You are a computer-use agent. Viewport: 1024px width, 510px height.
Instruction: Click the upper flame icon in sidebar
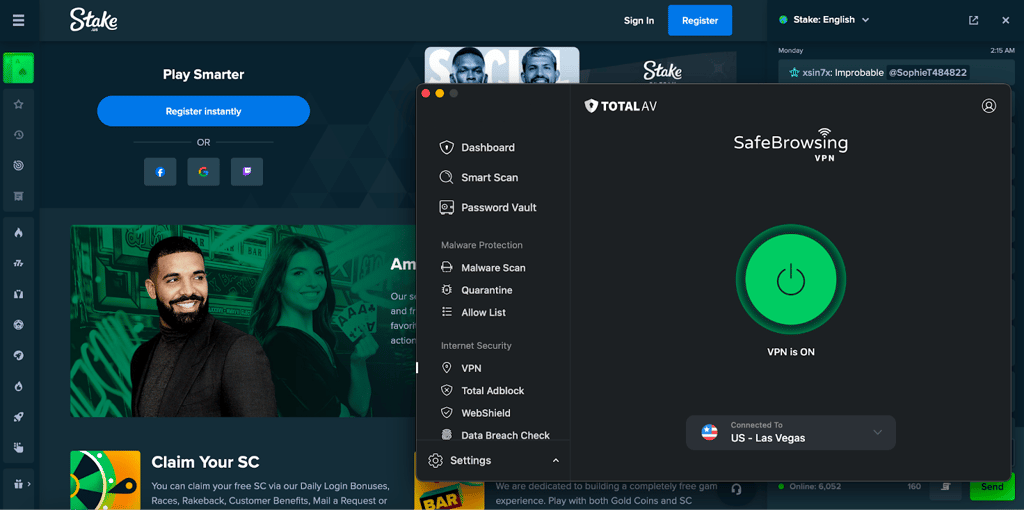(x=19, y=233)
